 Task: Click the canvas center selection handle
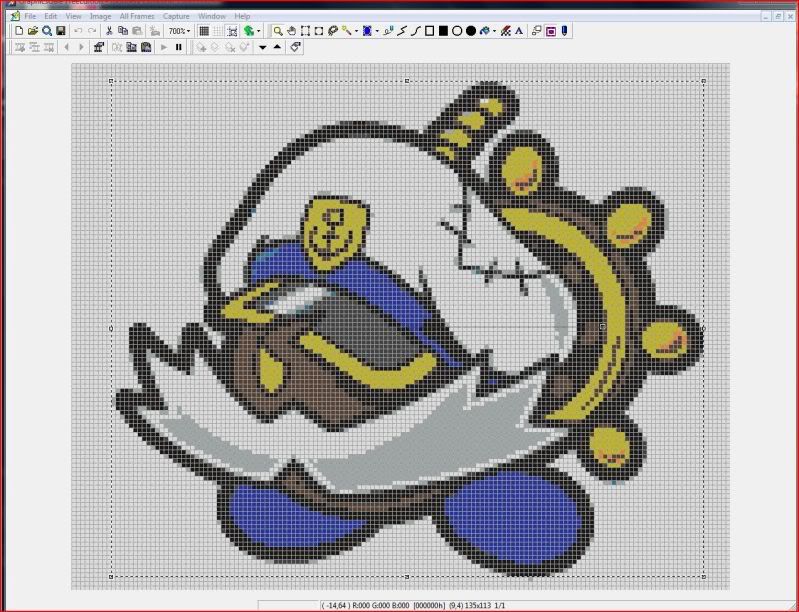pos(602,326)
